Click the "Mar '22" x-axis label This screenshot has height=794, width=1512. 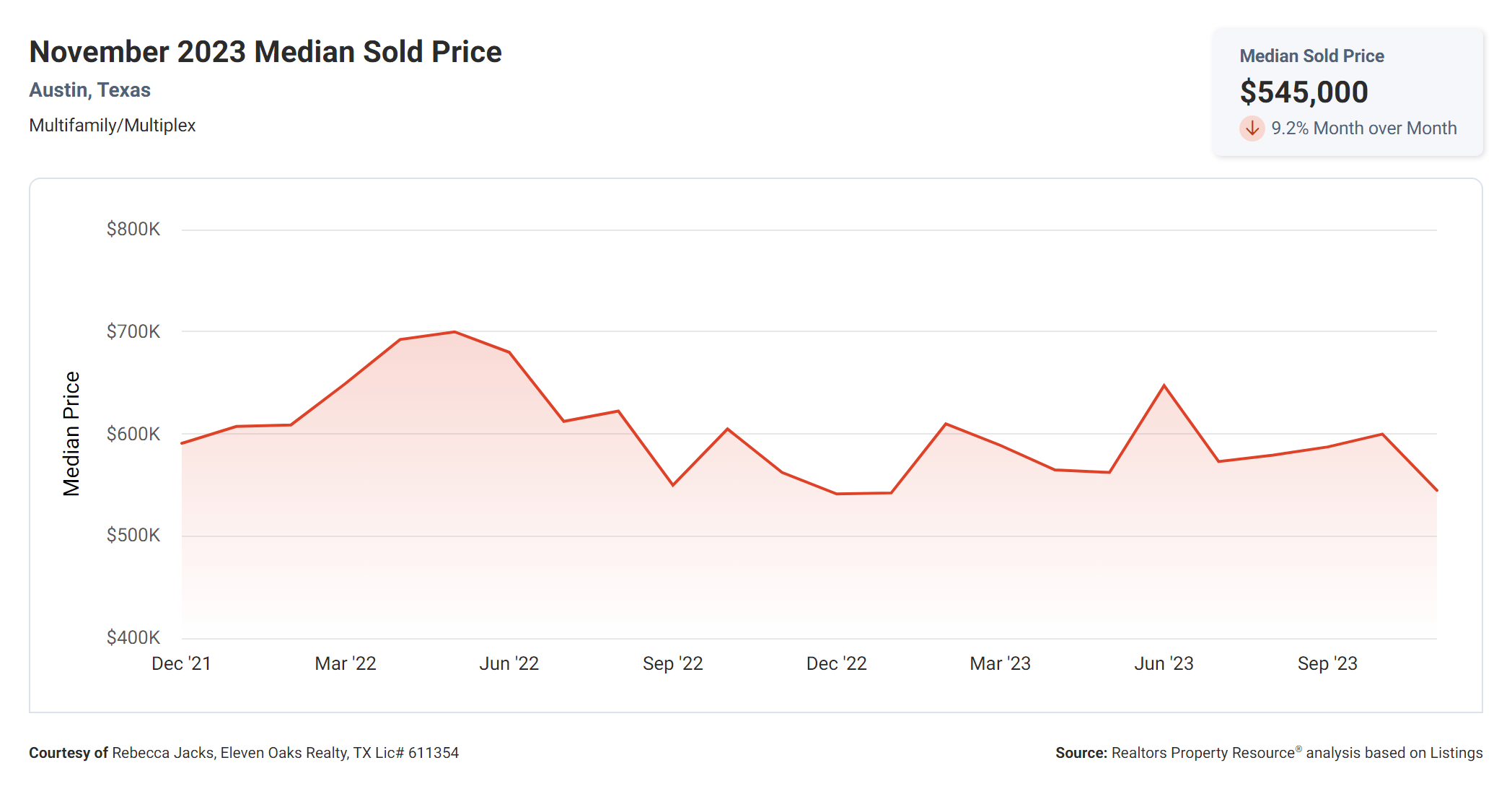[346, 663]
